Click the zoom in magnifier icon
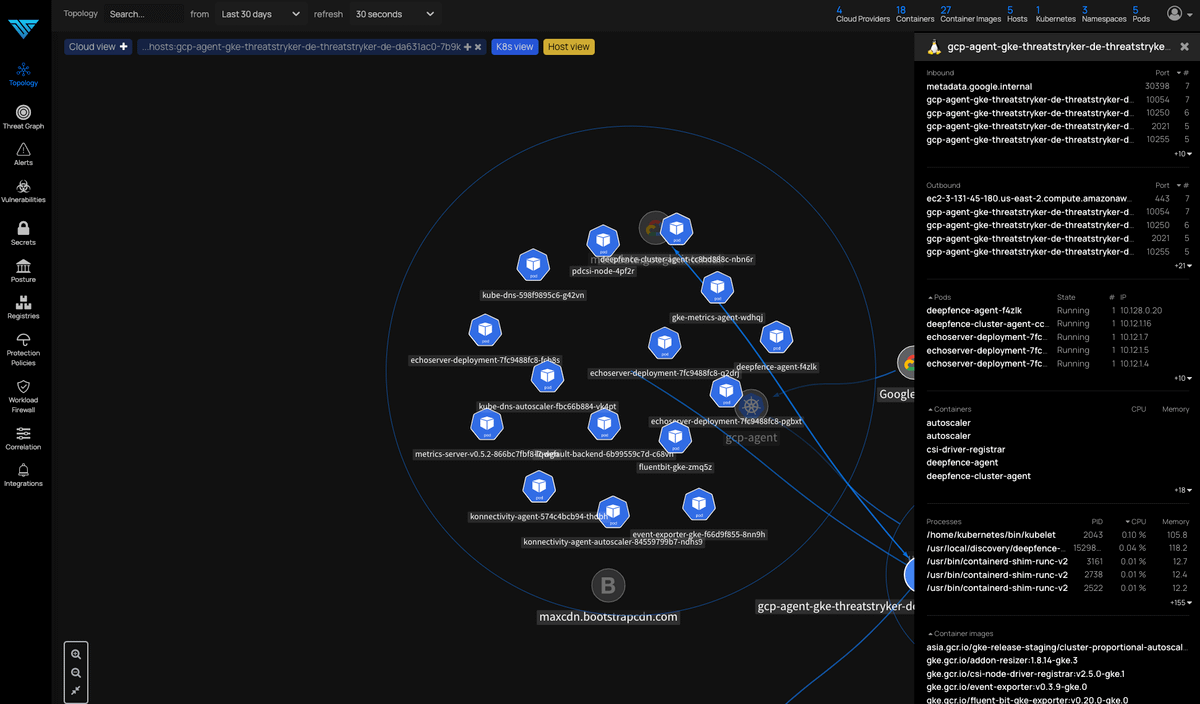This screenshot has width=1200, height=704. coord(76,654)
